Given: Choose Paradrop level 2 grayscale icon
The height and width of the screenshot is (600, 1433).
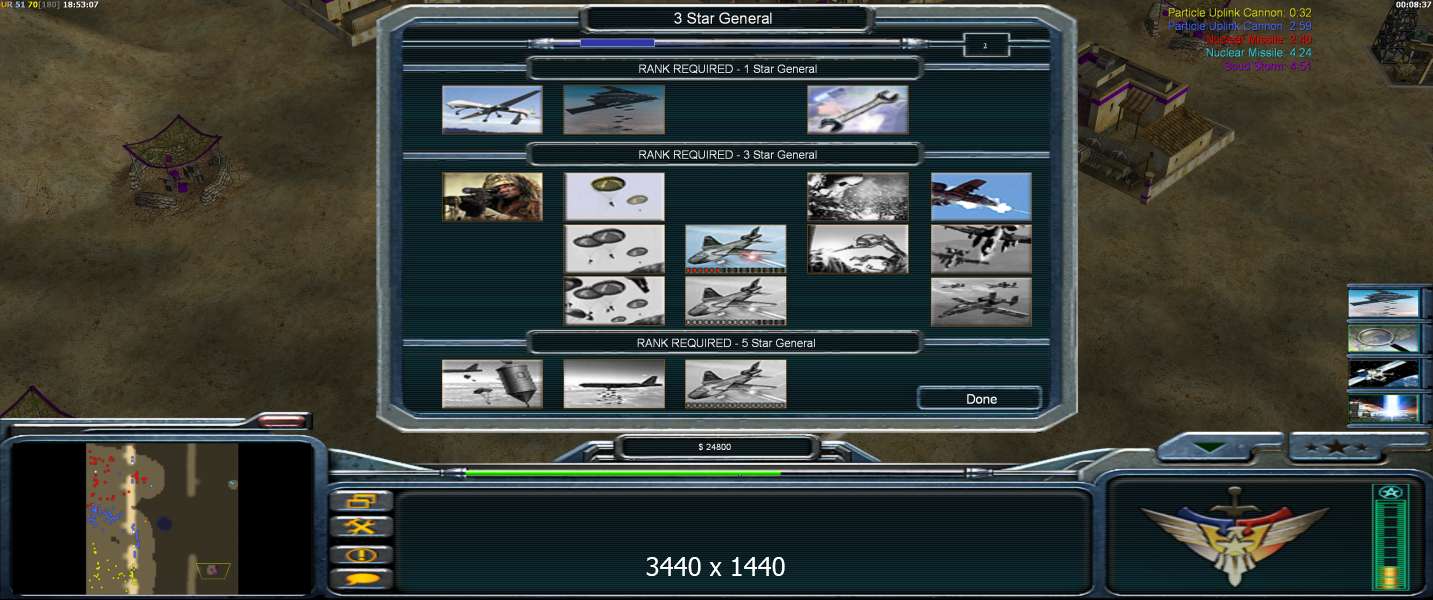Looking at the screenshot, I should click(x=614, y=249).
